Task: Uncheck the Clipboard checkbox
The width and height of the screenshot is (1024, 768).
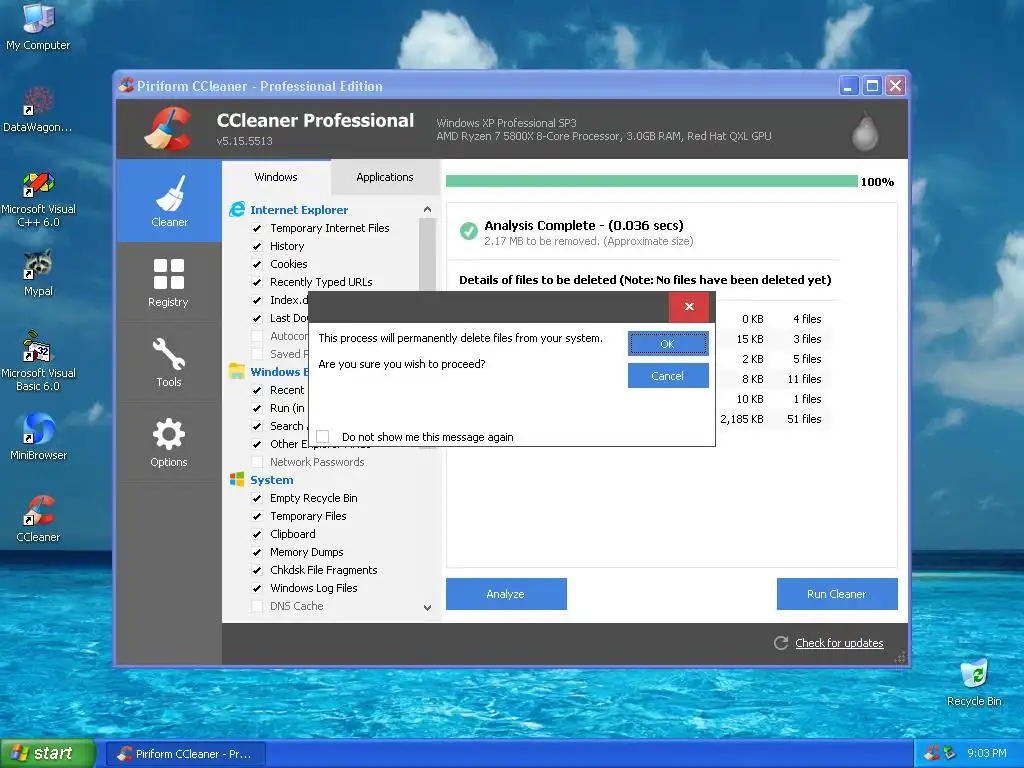Action: click(257, 534)
